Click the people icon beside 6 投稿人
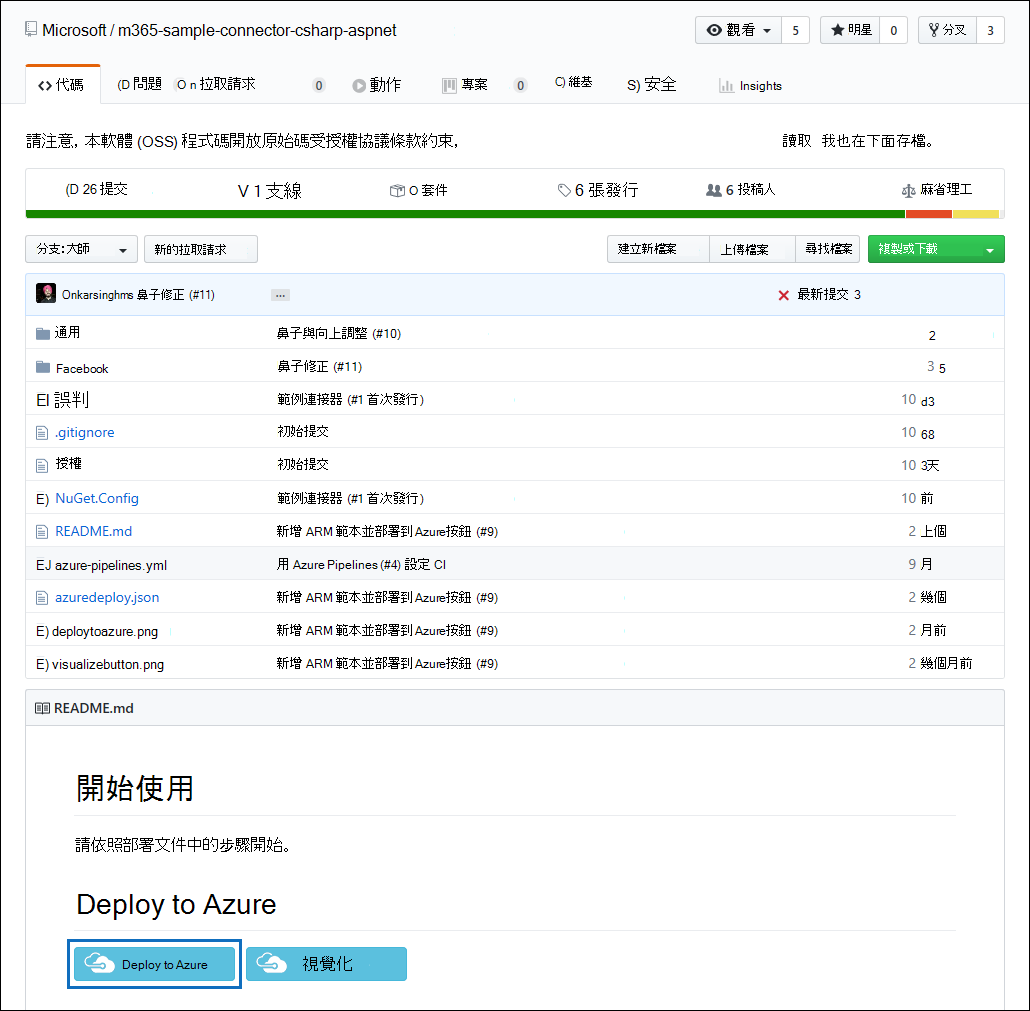Screen dimensions: 1030x1011 [713, 191]
